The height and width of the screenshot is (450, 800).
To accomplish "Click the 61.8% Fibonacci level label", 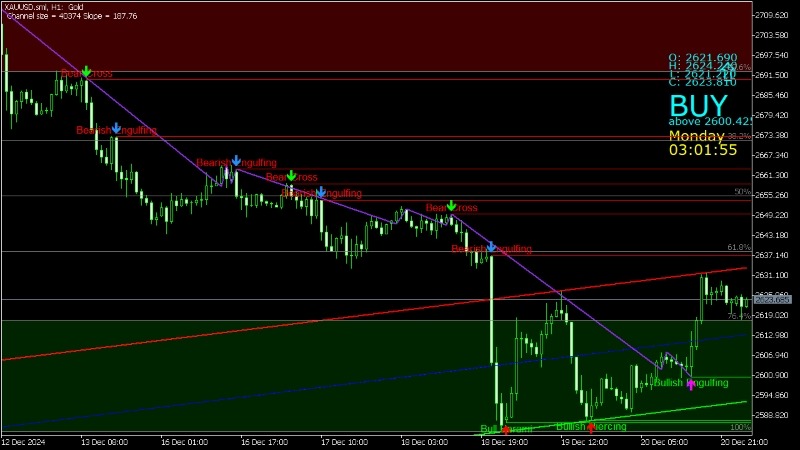I will tap(739, 247).
